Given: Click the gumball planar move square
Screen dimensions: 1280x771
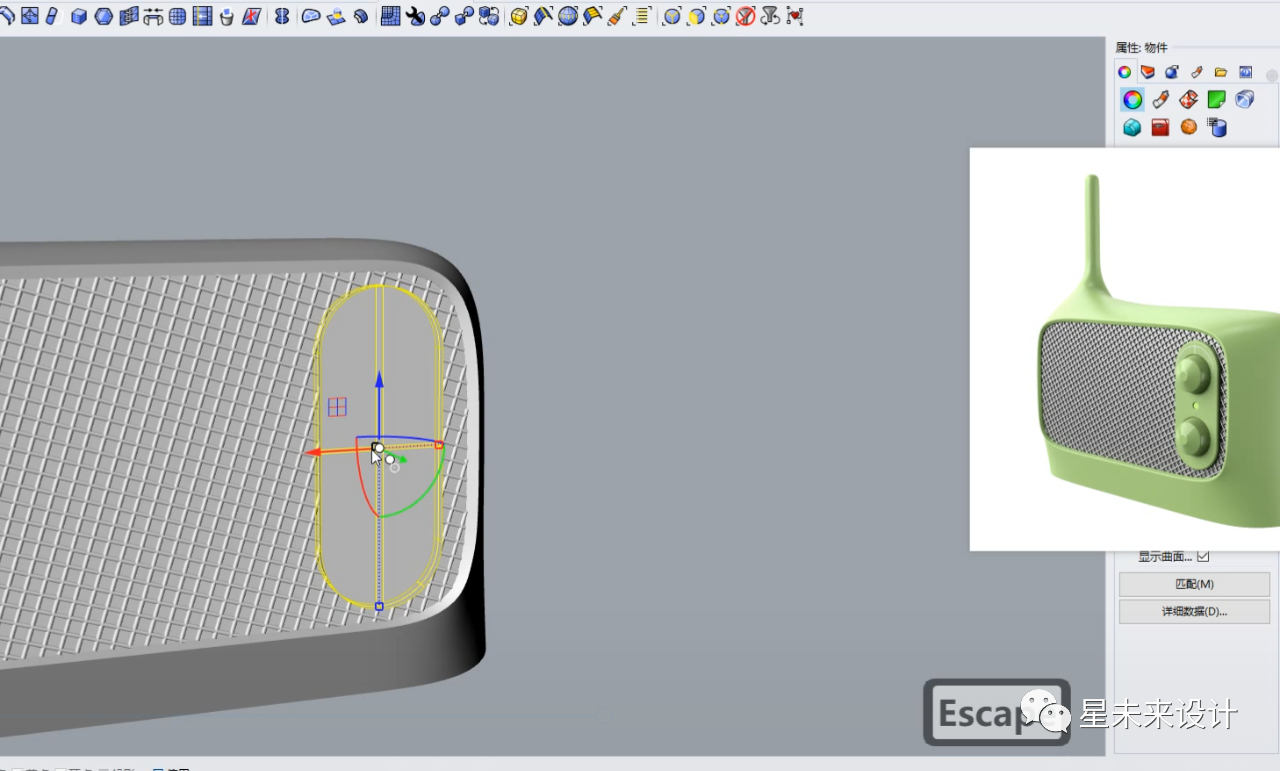Looking at the screenshot, I should tap(337, 407).
